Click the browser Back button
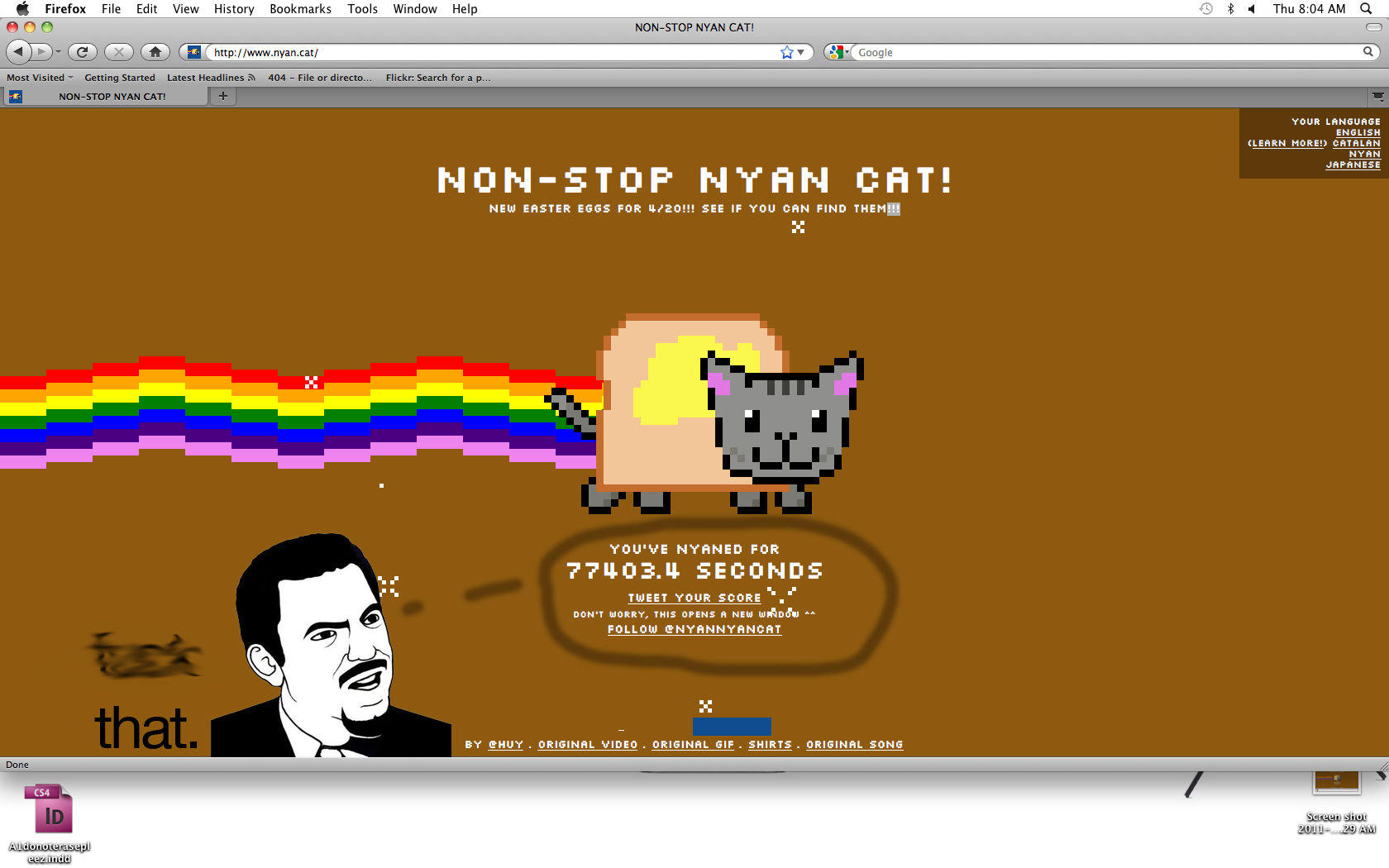 point(18,52)
